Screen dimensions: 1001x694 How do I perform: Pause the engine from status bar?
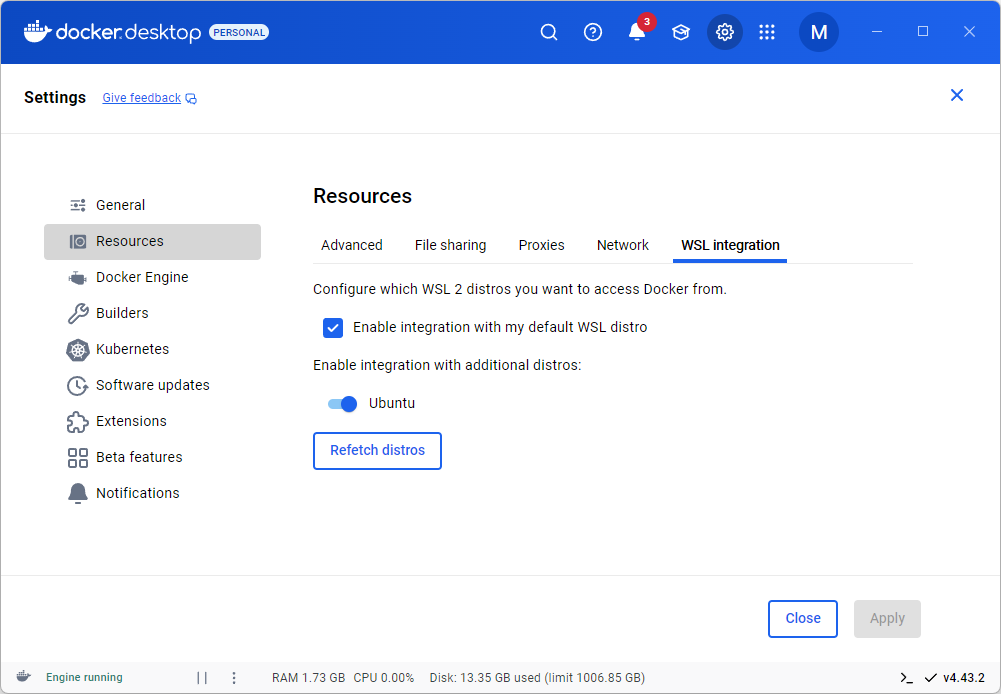pos(202,677)
